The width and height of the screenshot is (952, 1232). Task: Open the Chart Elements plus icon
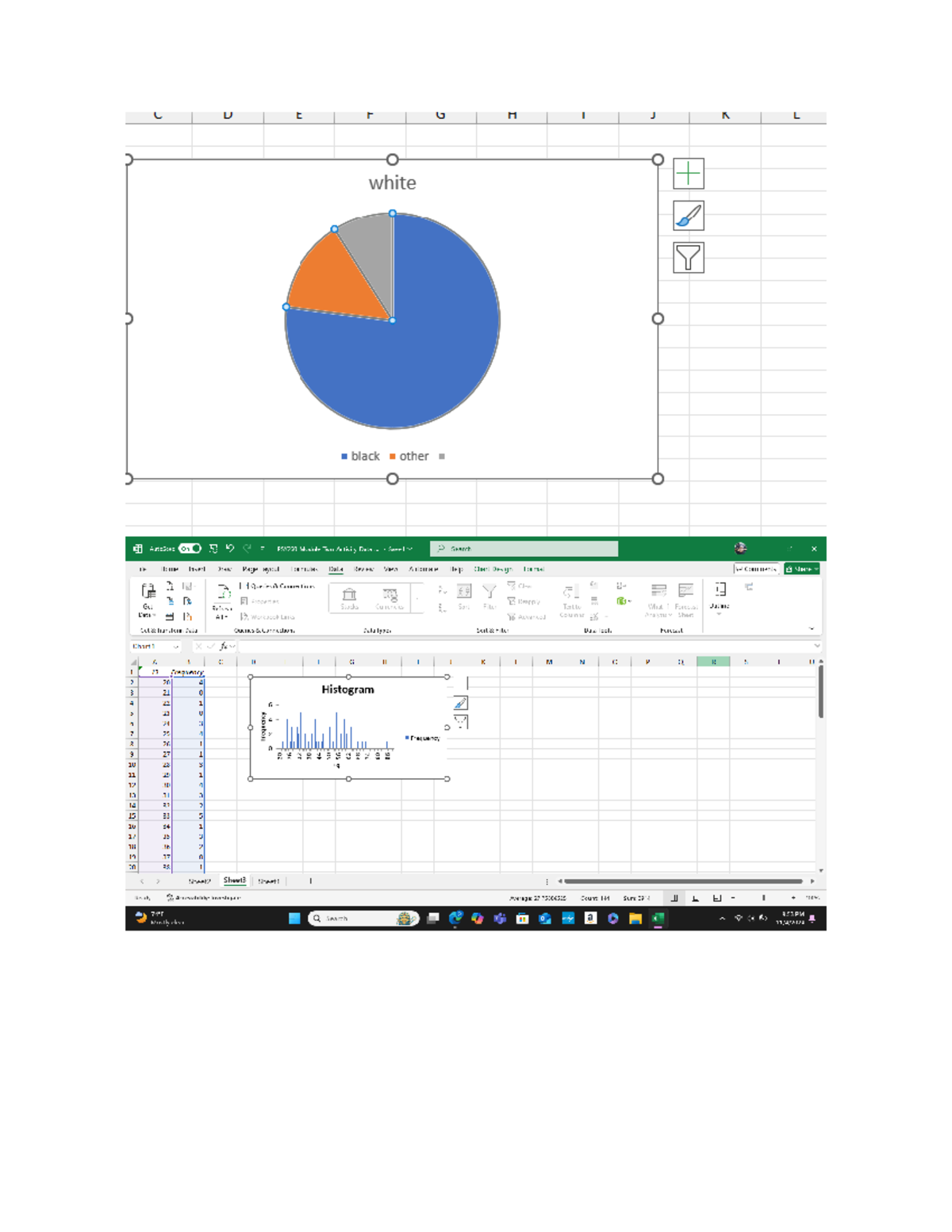pyautogui.click(x=689, y=173)
